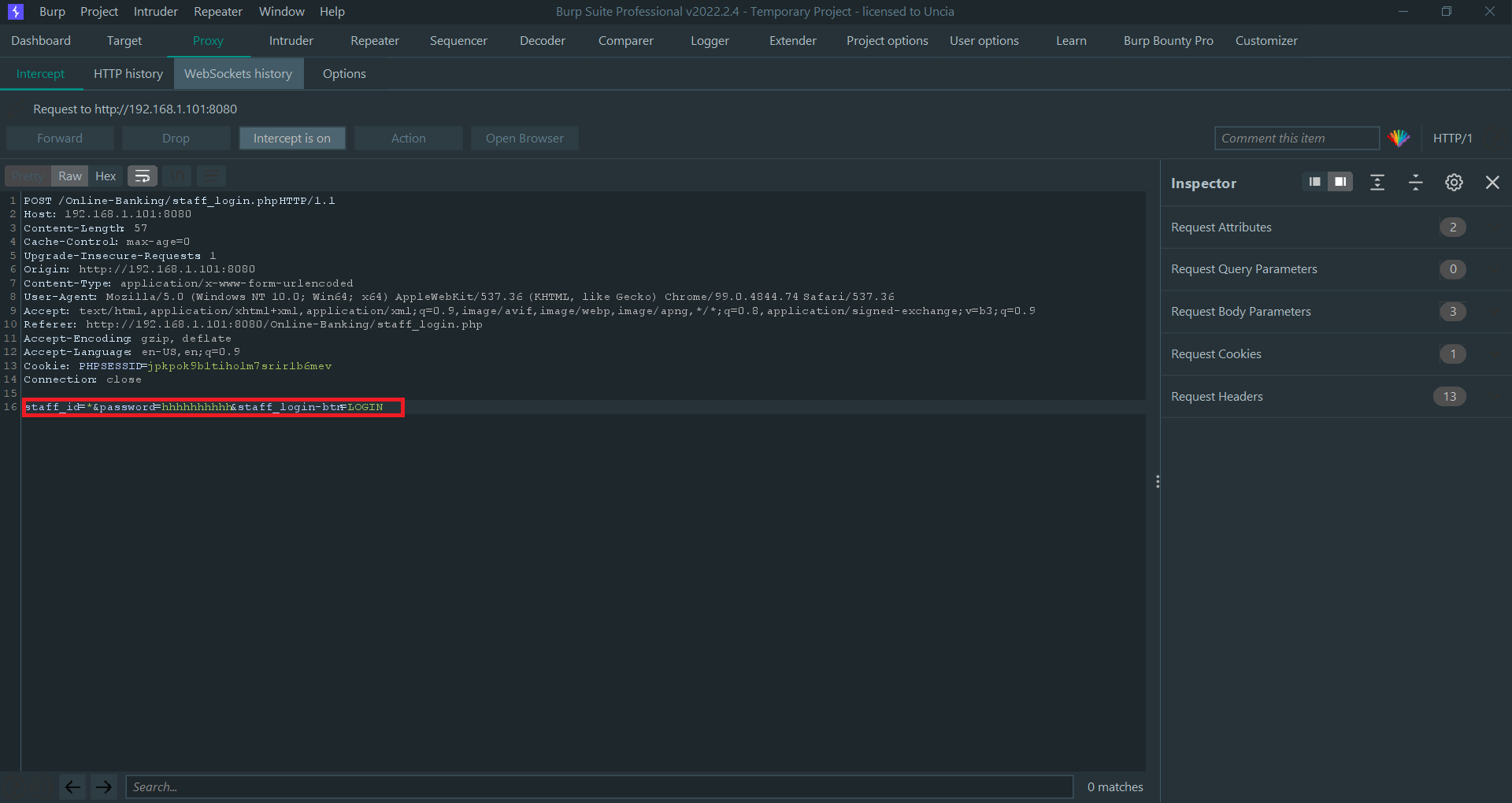Open Inspector settings gear
This screenshot has height=803, width=1512.
point(1454,183)
